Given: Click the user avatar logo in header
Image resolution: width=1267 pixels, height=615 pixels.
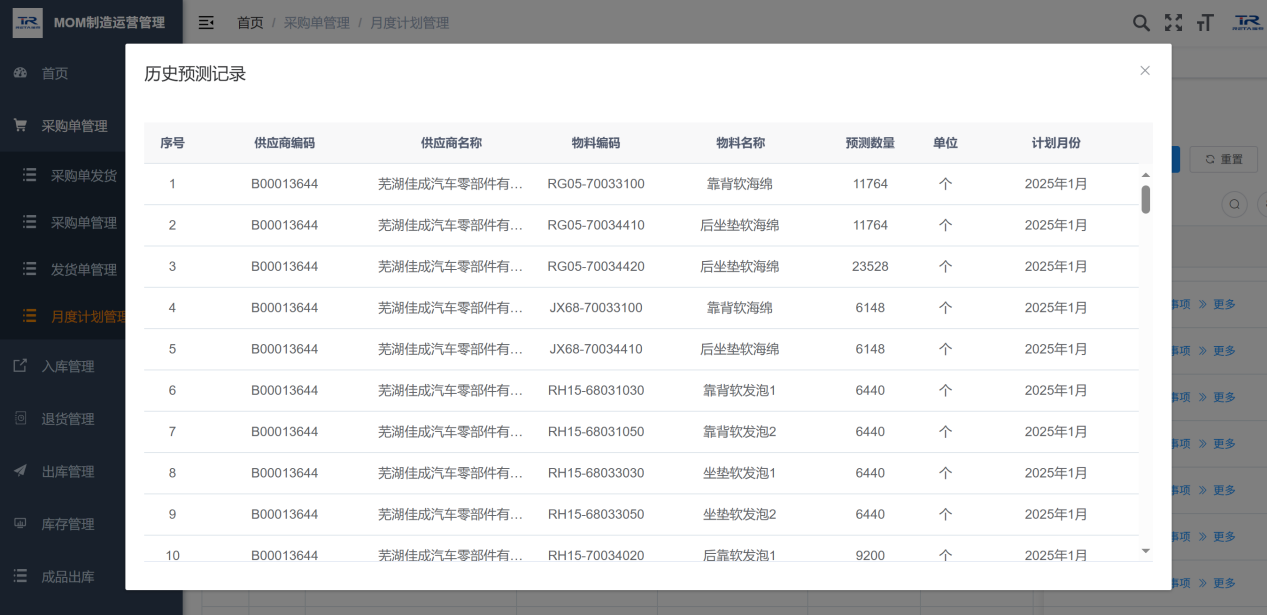Looking at the screenshot, I should click(1247, 22).
